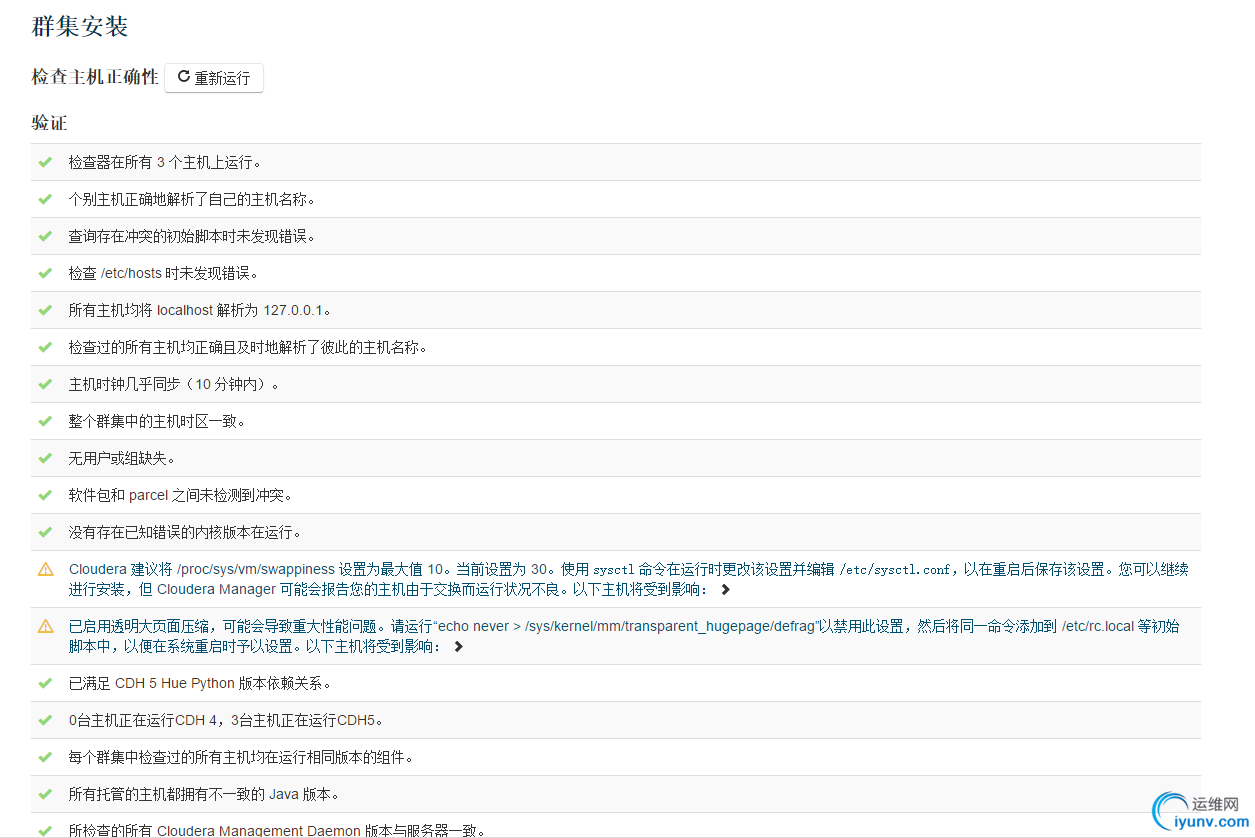The image size is (1255, 838).
Task: Select the 验证 section heading
Action: (x=50, y=123)
